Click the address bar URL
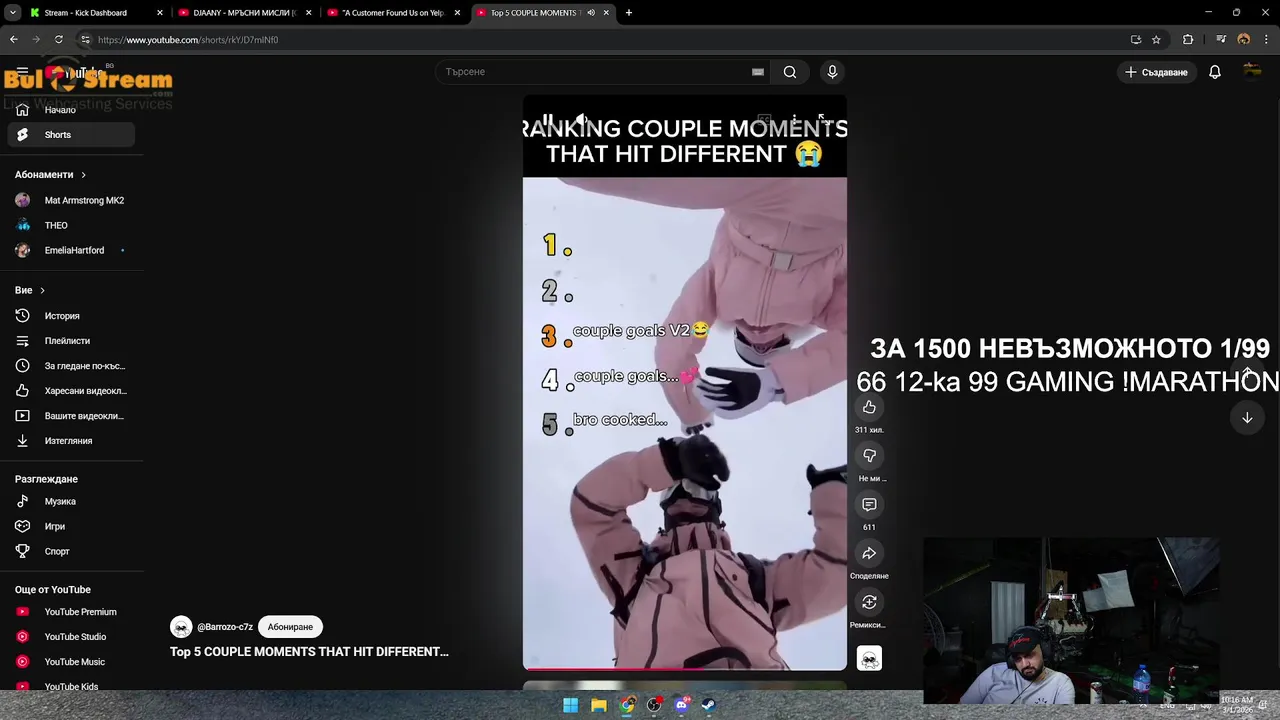This screenshot has width=1280, height=720. [x=188, y=40]
